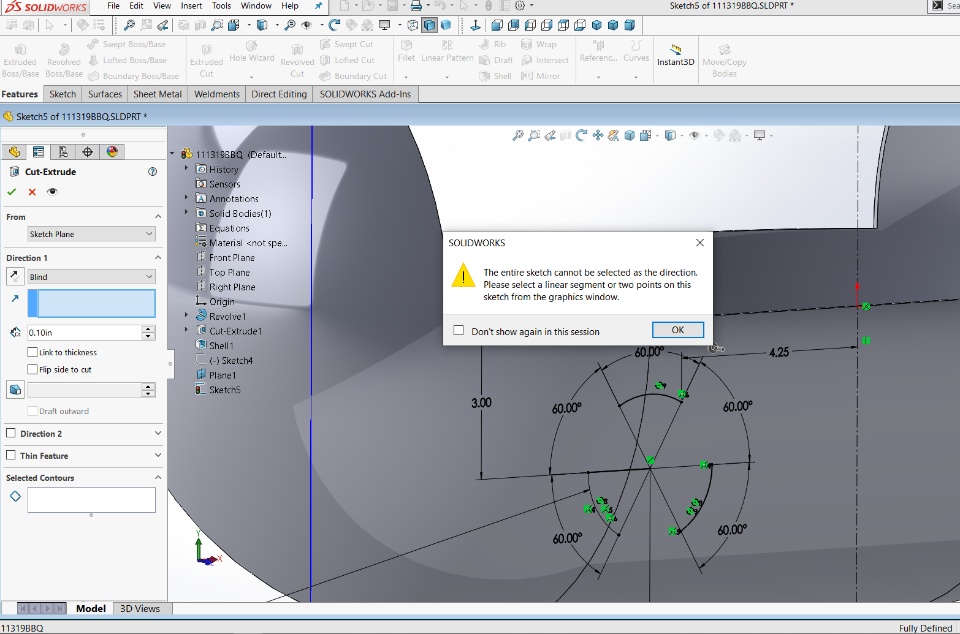Screen dimensions: 960x634
Task: Open the Insert menu
Action: click(x=191, y=6)
